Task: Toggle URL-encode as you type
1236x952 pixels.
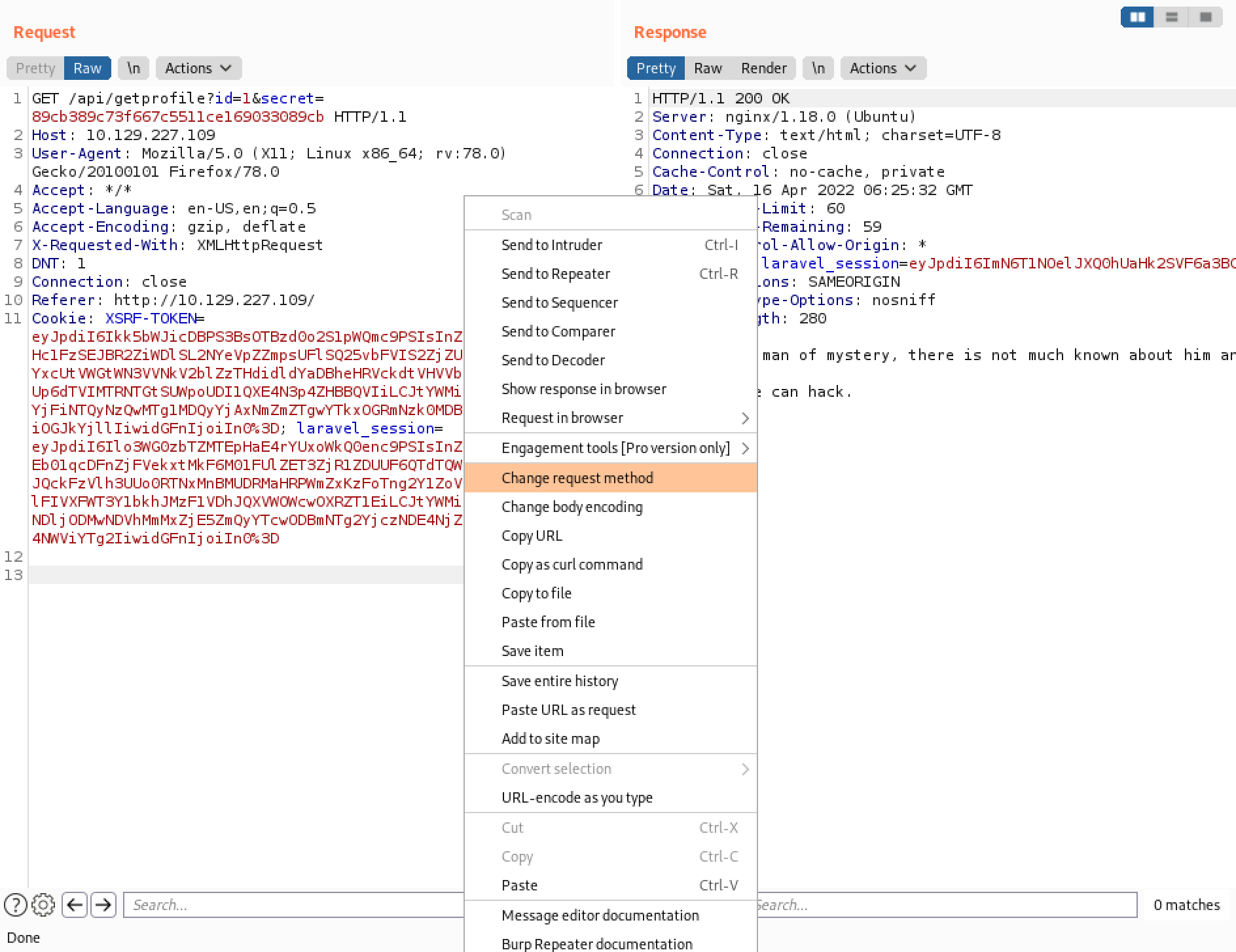Action: pos(610,797)
